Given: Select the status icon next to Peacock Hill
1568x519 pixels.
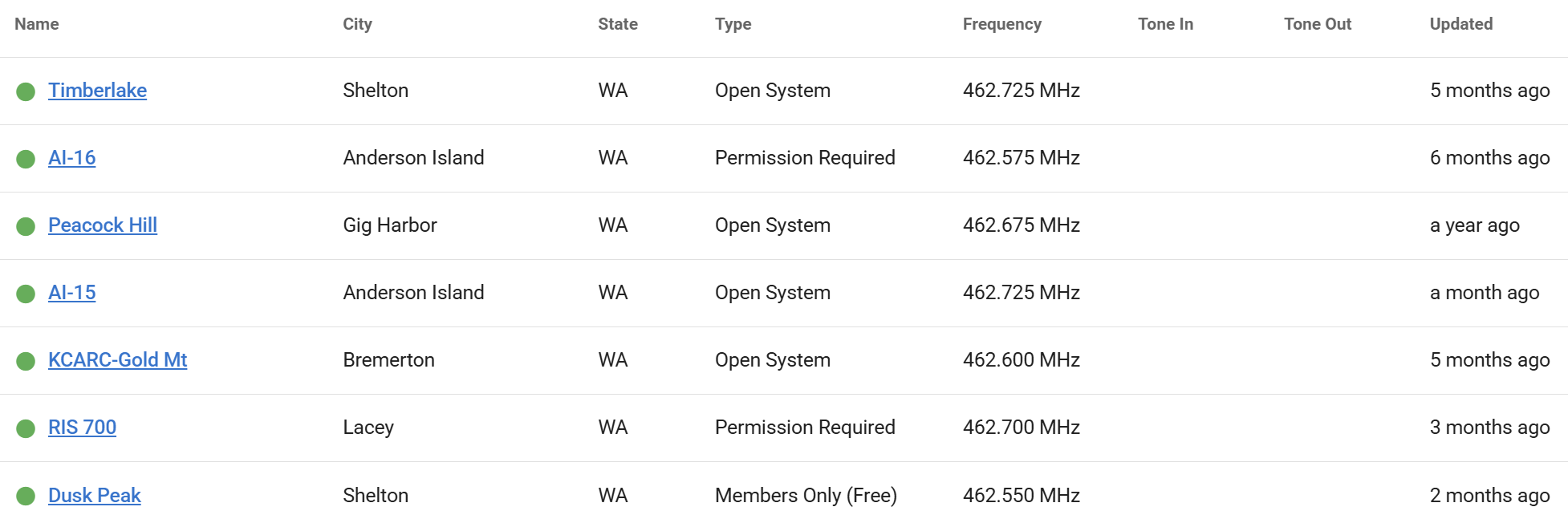Looking at the screenshot, I should click(x=26, y=225).
